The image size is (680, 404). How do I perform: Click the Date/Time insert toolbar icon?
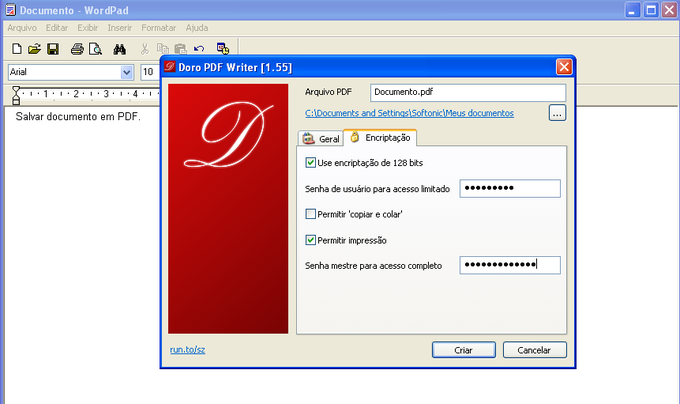[x=223, y=49]
